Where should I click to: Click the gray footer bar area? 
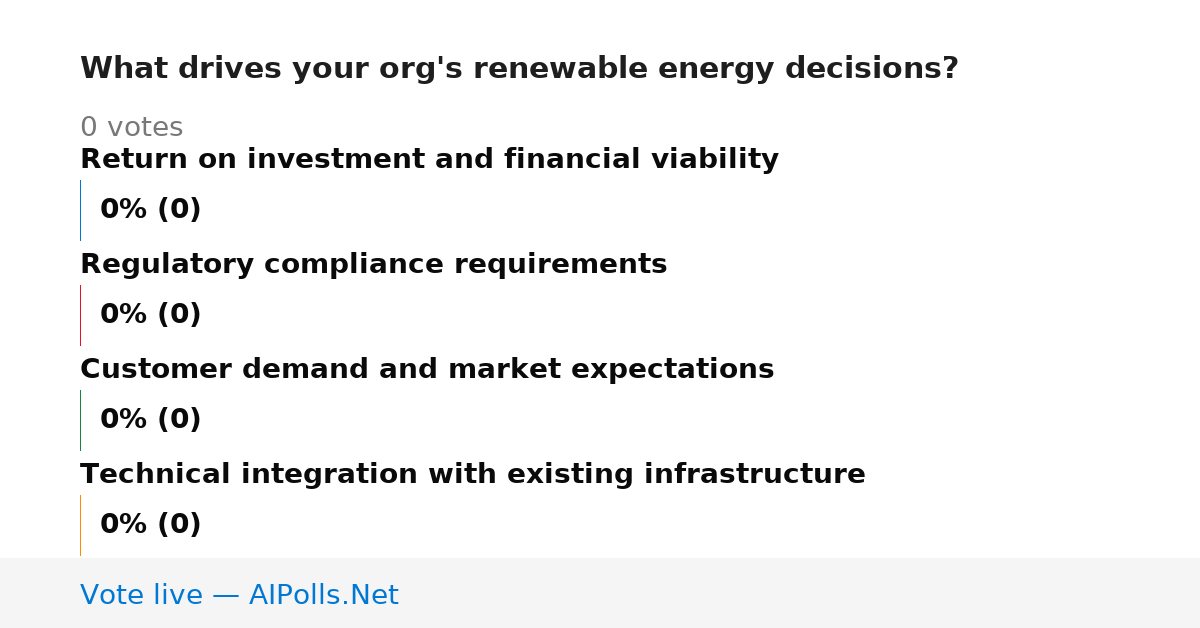pyautogui.click(x=600, y=593)
